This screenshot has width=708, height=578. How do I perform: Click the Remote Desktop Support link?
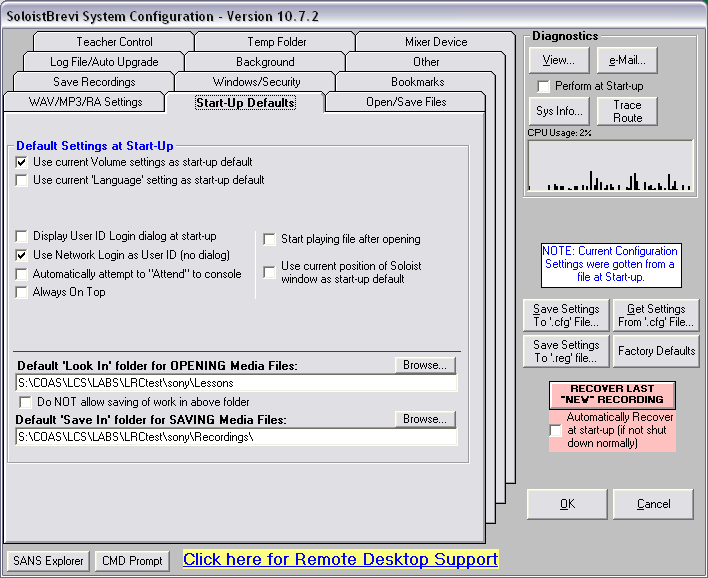point(340,559)
